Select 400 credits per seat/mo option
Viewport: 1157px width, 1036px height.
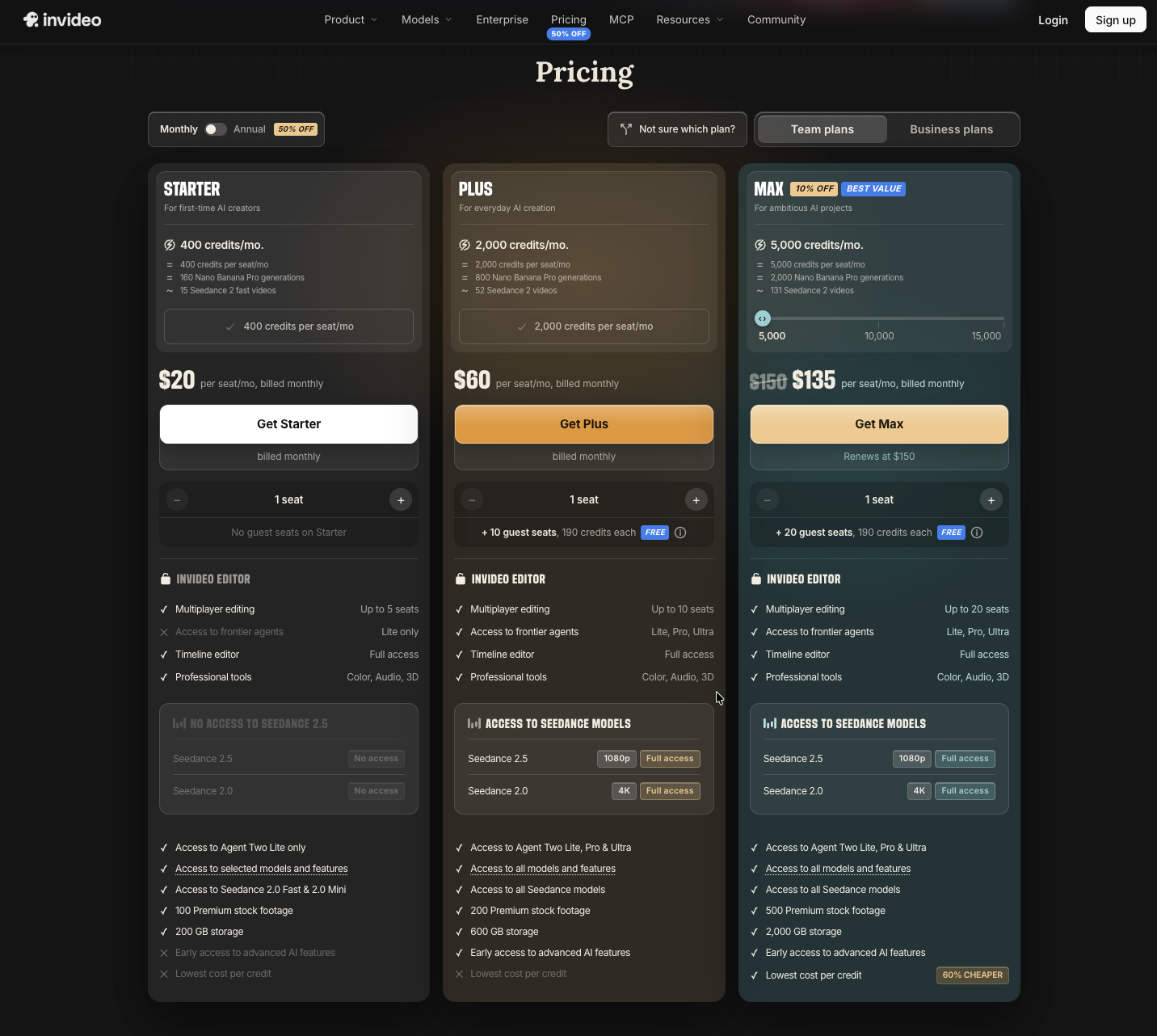288,326
